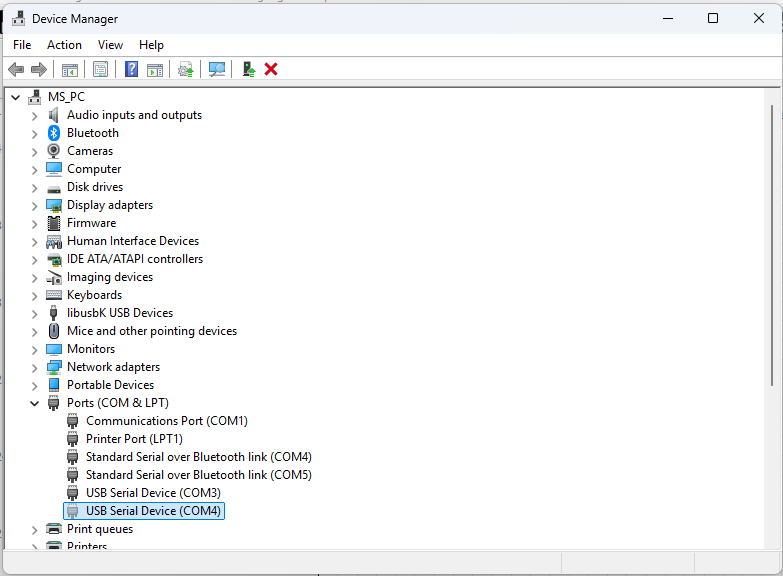Maximize the Device Manager window
This screenshot has width=783, height=576.
pyautogui.click(x=713, y=18)
